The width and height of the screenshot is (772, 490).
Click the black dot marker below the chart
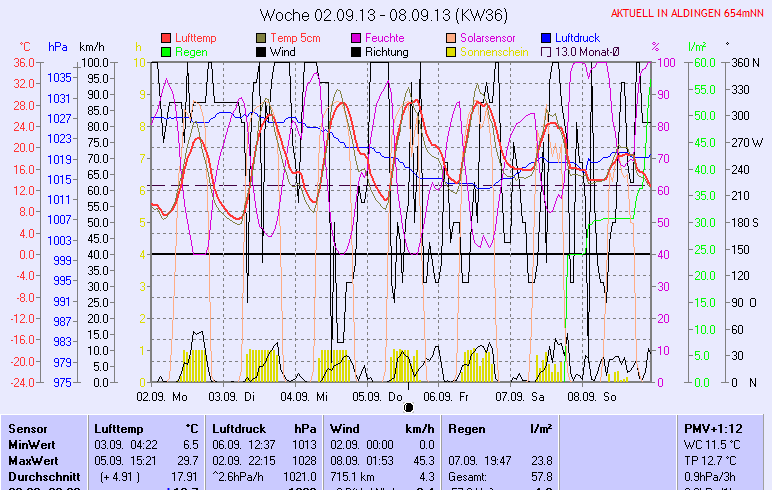click(408, 407)
